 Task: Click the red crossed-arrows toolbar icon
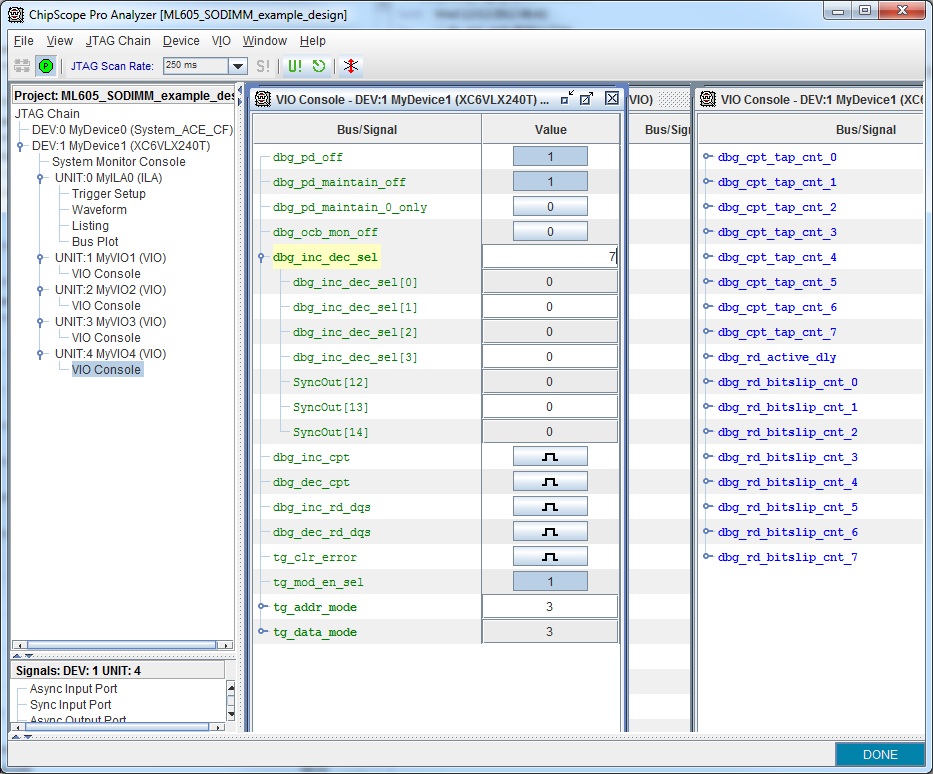click(350, 66)
